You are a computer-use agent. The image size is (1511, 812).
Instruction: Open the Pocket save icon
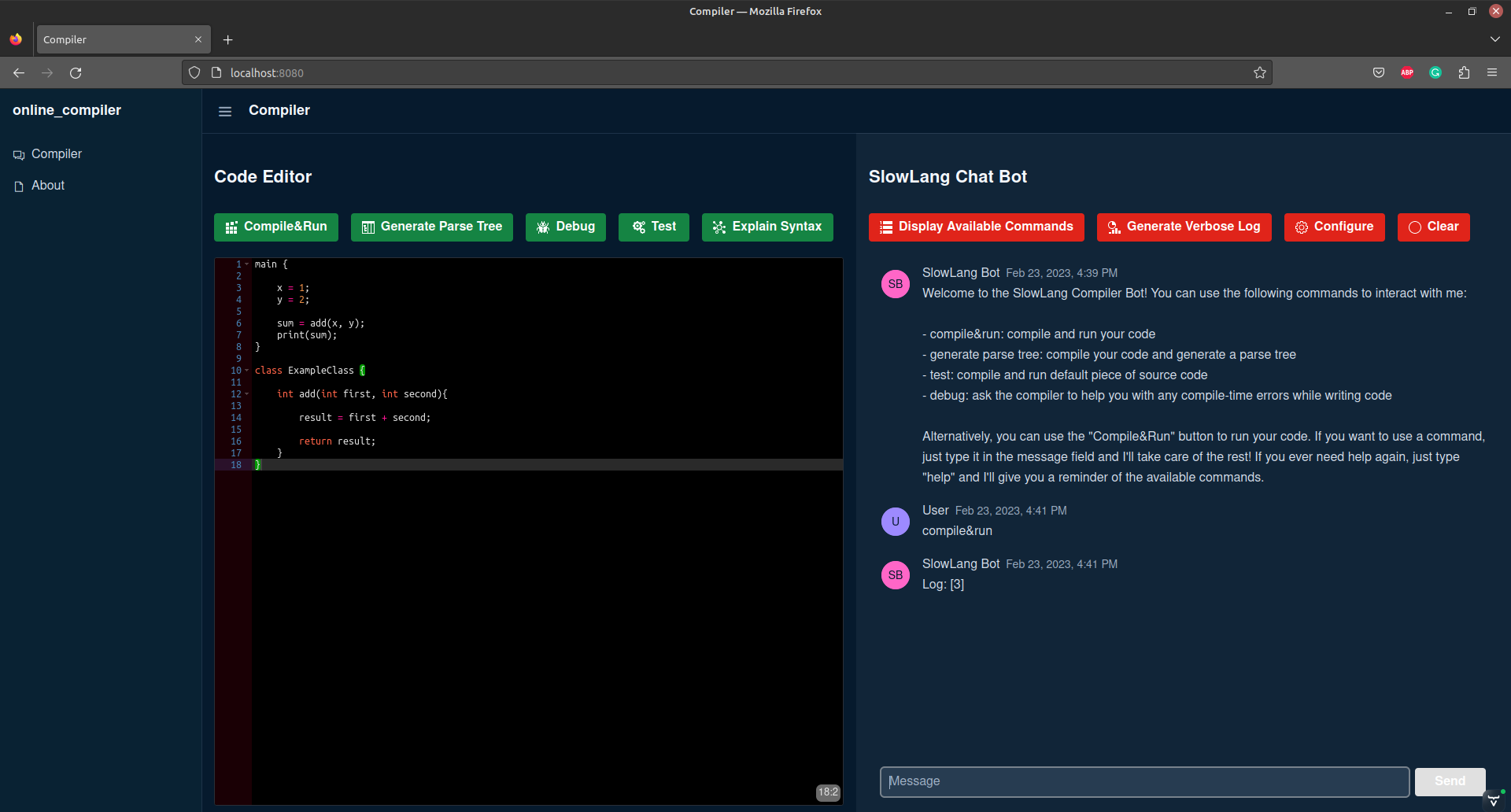(1379, 72)
